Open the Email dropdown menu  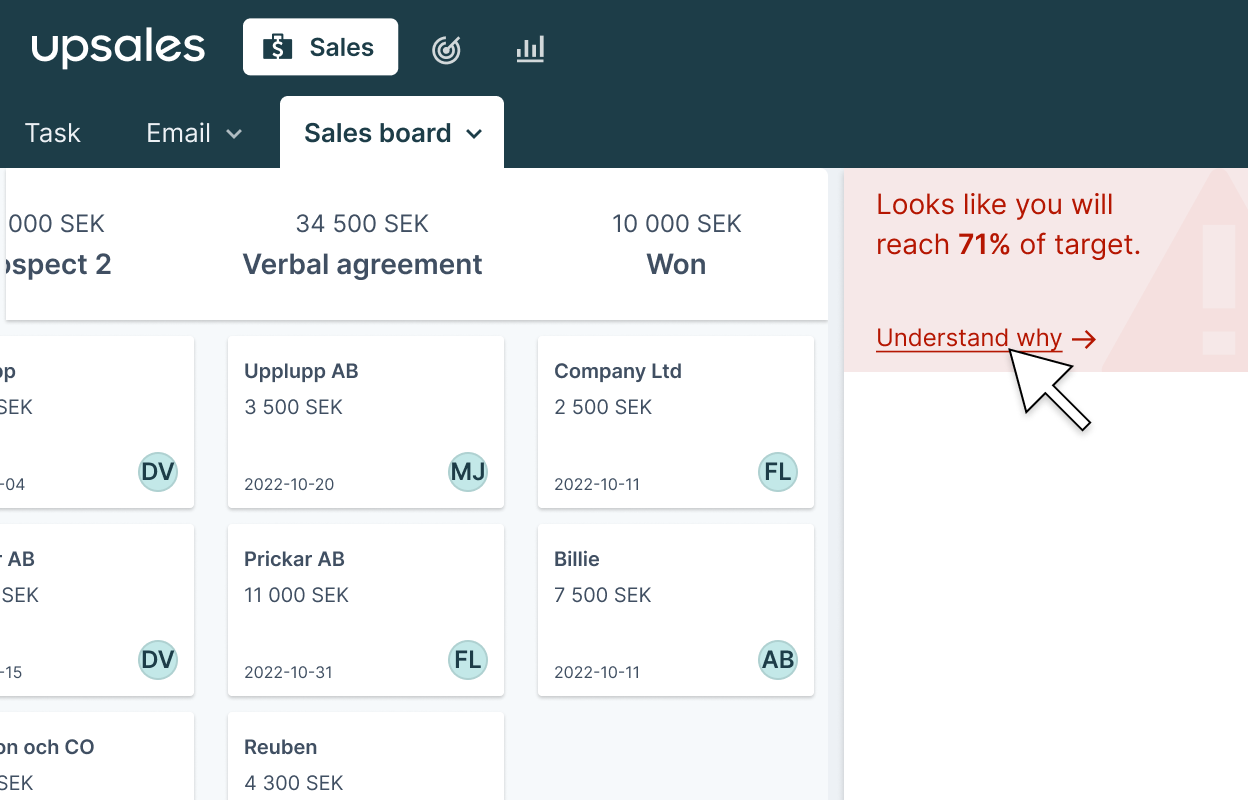pyautogui.click(x=193, y=132)
